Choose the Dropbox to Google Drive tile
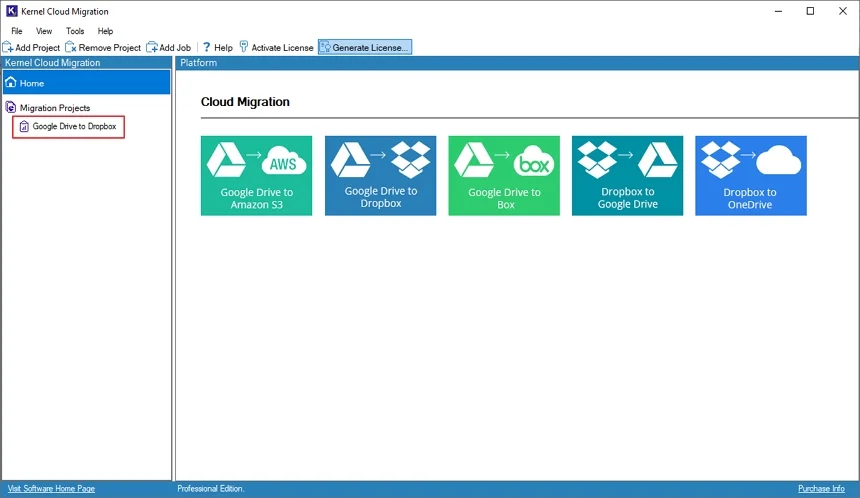The height and width of the screenshot is (498, 860). [627, 176]
